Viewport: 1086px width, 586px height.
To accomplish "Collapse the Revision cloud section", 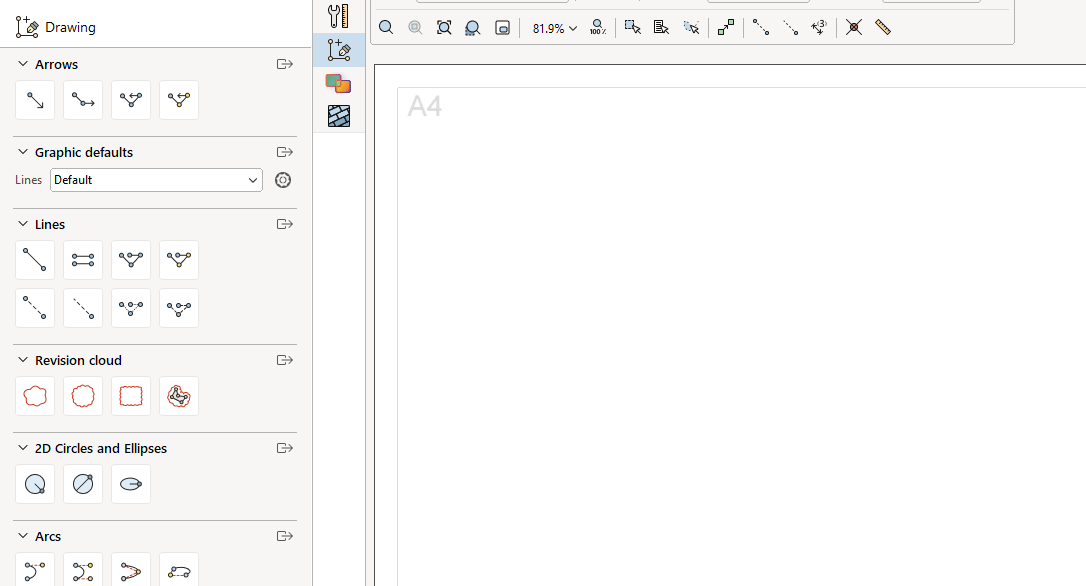I will [23, 359].
